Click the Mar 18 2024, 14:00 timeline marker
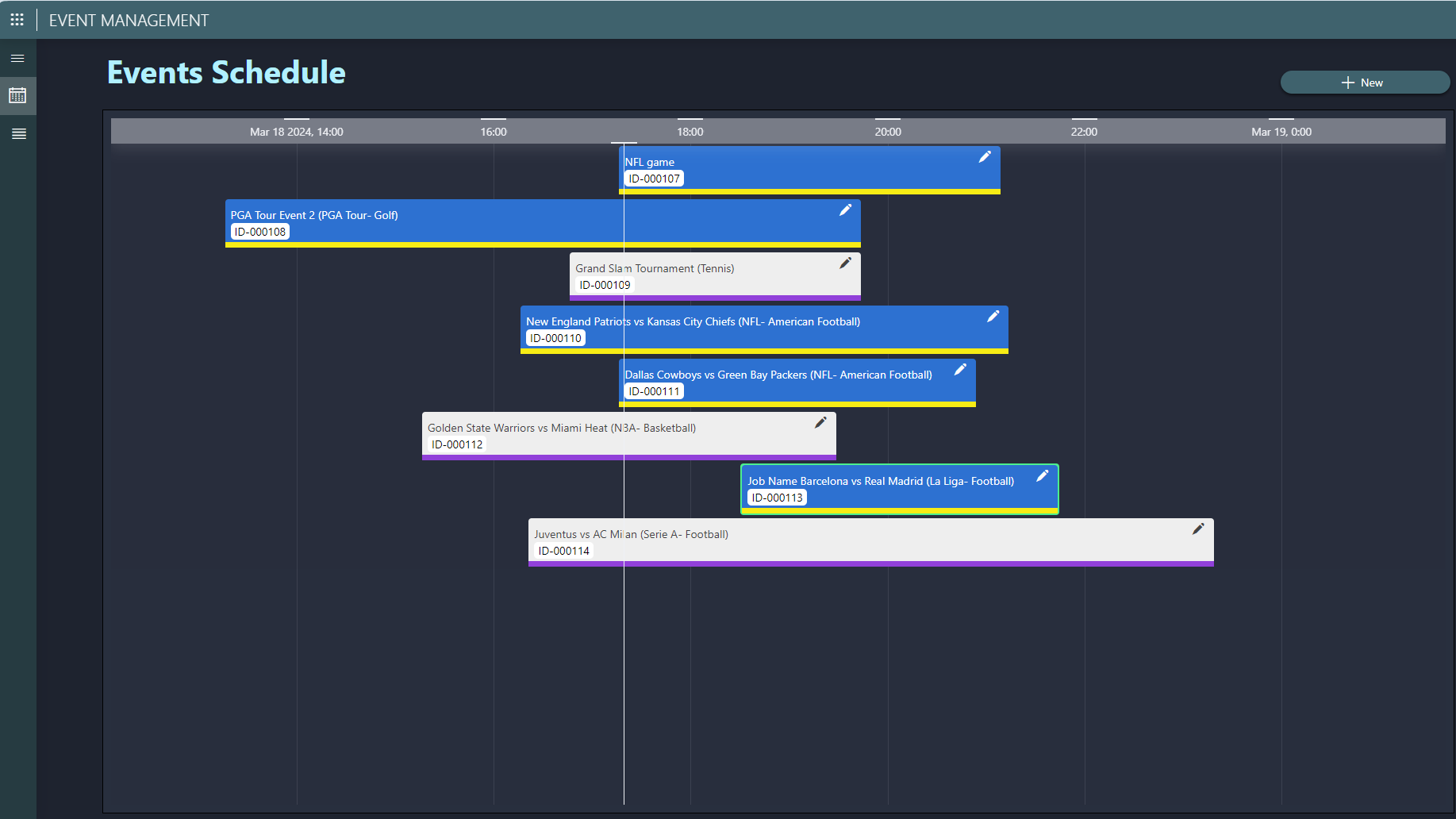 [297, 132]
